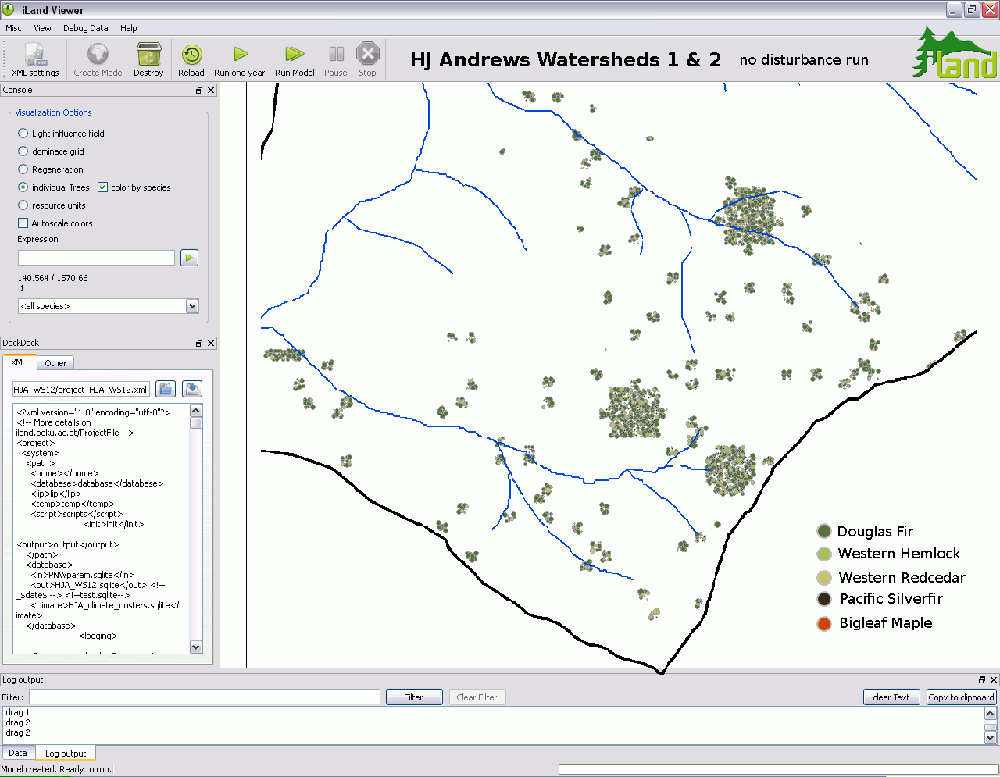The width and height of the screenshot is (1000, 777).
Task: Click the clear Text button
Action: pos(891,697)
